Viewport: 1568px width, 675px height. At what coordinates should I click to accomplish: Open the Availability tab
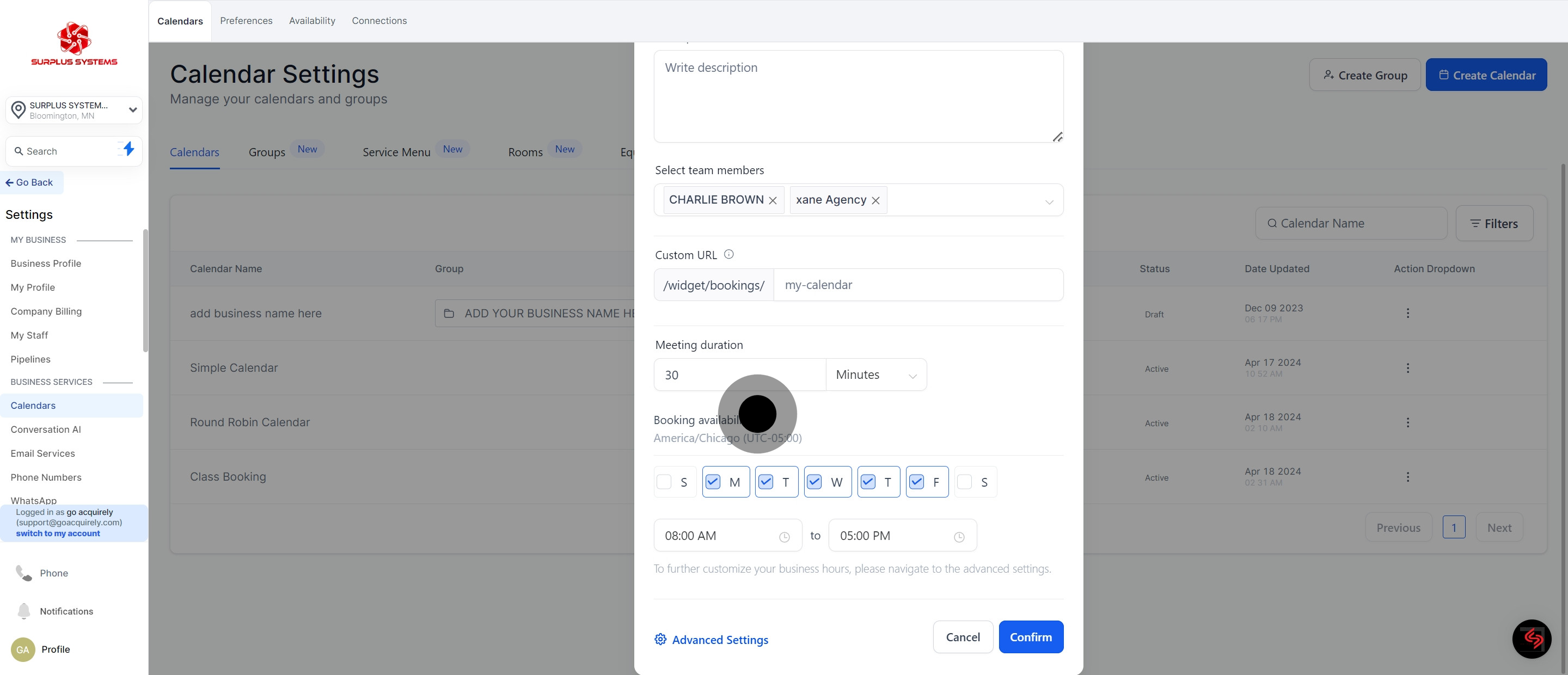pyautogui.click(x=311, y=21)
